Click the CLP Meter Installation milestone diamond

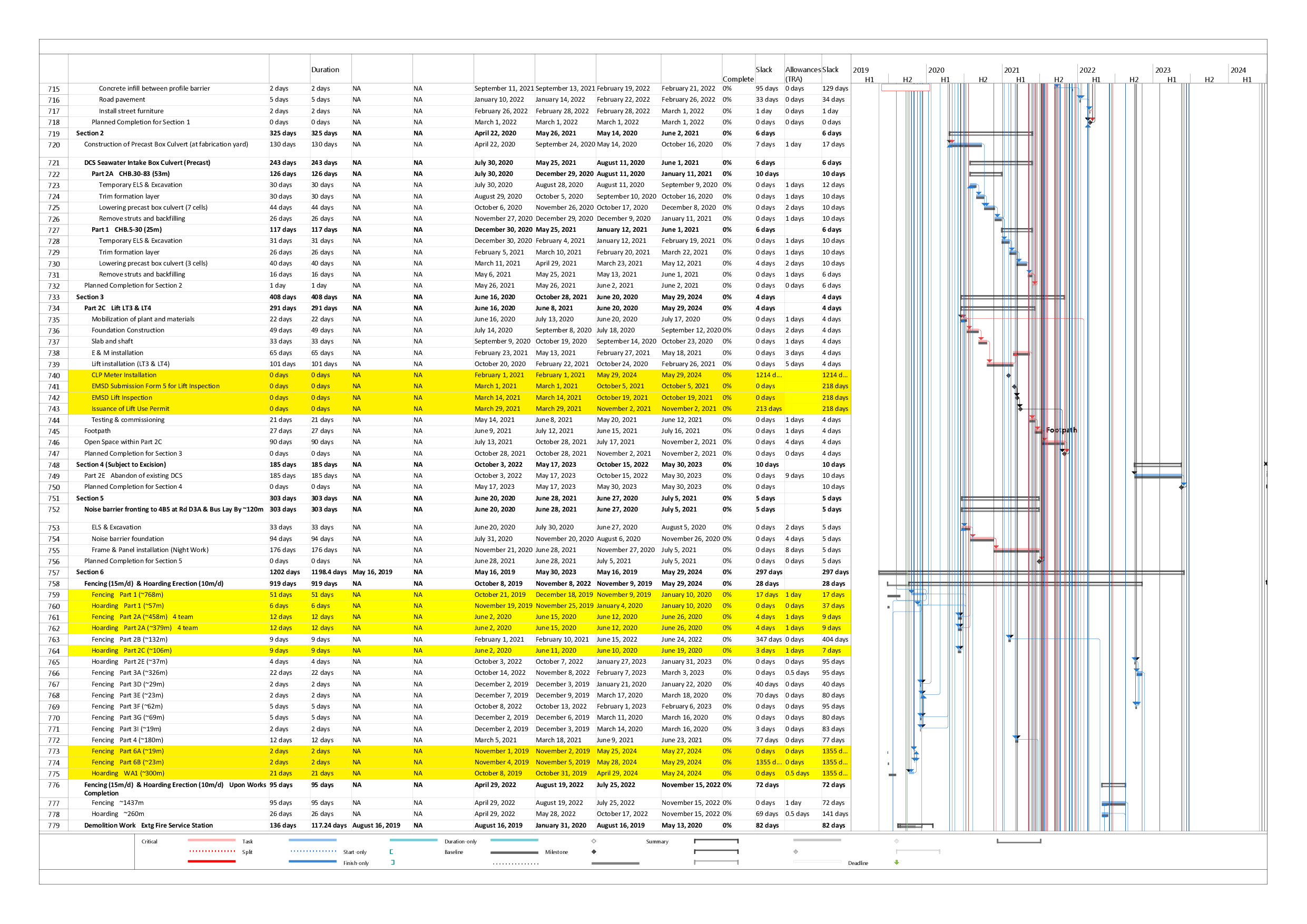[1009, 375]
